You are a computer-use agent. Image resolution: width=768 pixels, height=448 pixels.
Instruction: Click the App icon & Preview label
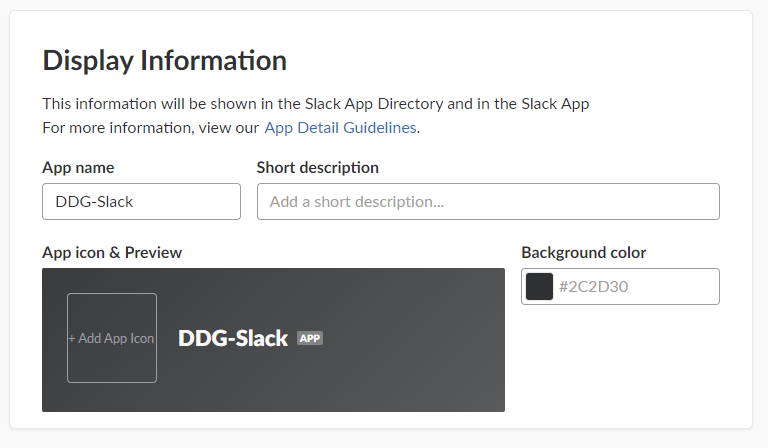112,252
